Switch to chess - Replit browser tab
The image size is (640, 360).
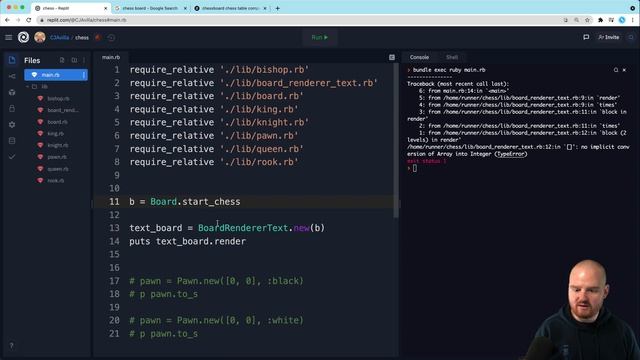70,8
